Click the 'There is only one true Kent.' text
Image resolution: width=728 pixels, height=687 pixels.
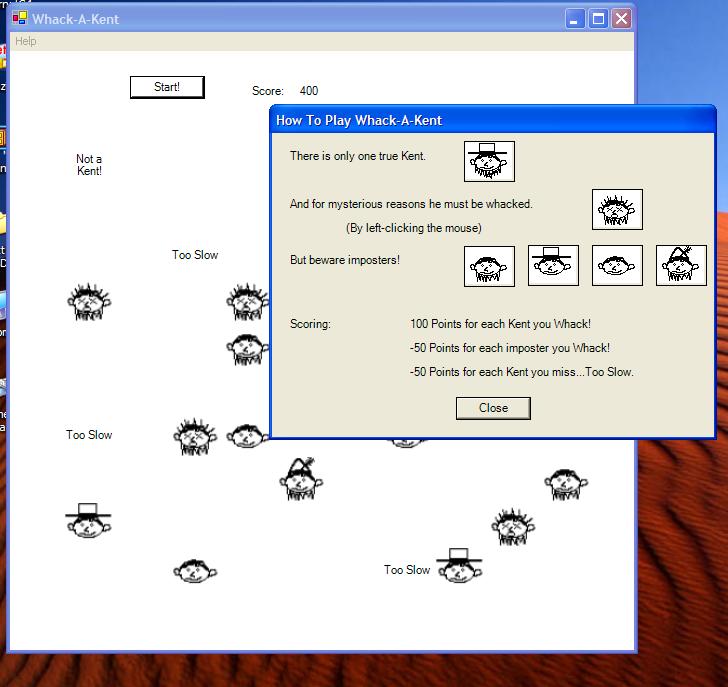click(x=358, y=156)
